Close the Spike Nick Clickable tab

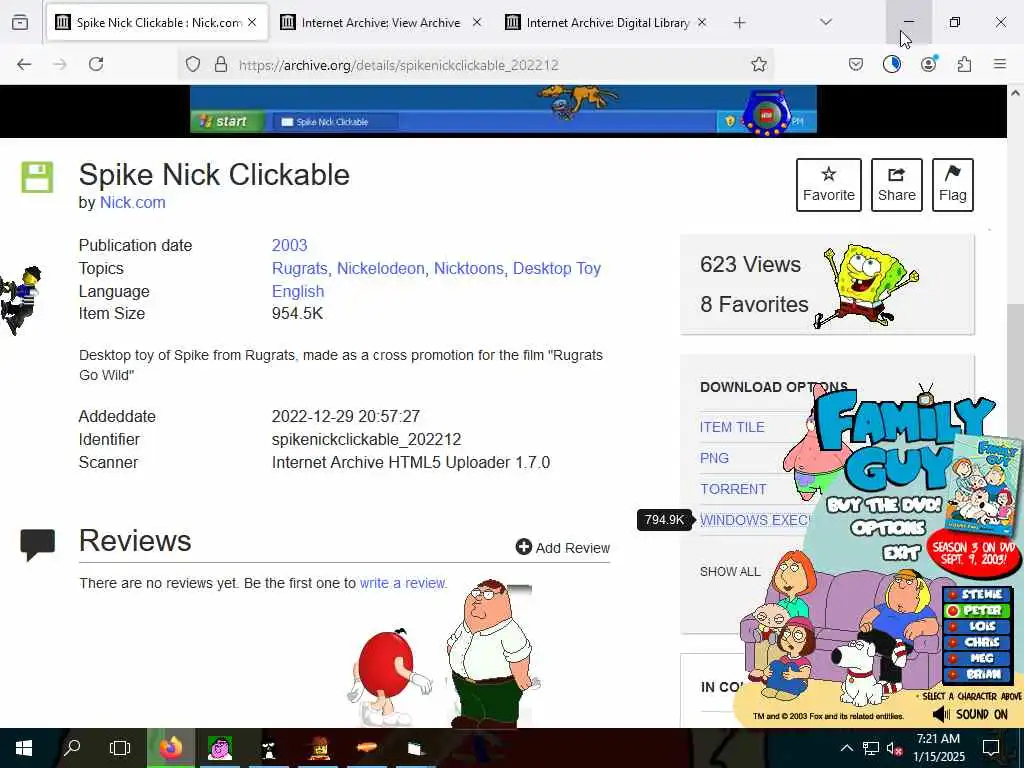pos(252,23)
